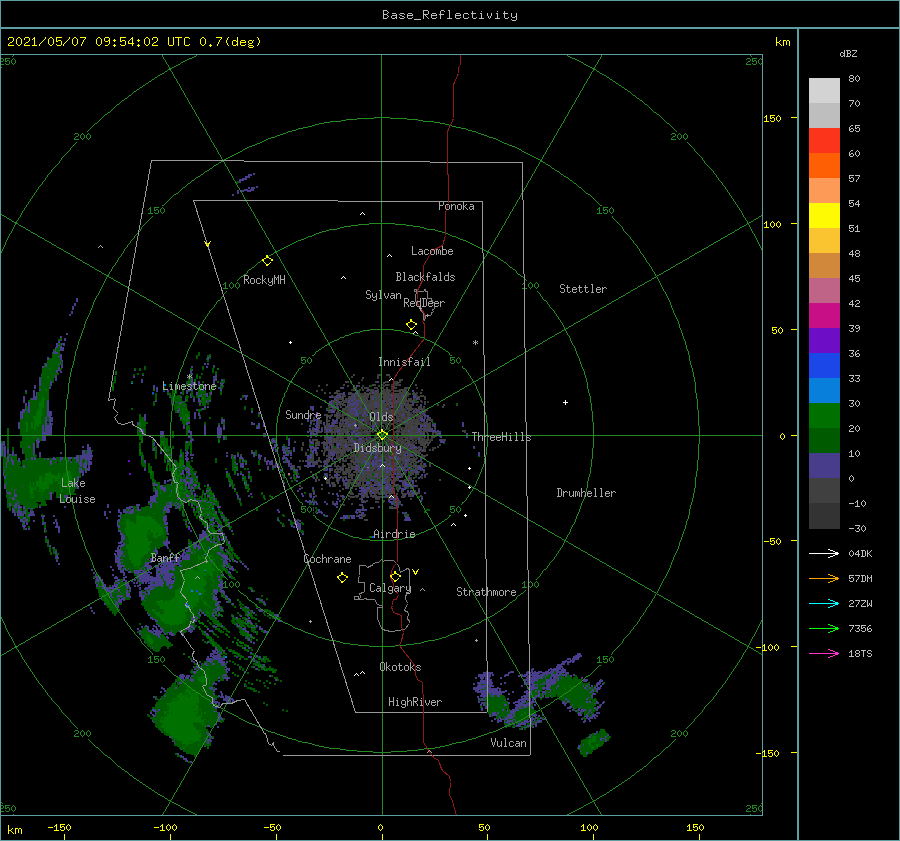The width and height of the screenshot is (900, 841).
Task: Click the yellow radar-site diamond at map center
Action: point(382,435)
